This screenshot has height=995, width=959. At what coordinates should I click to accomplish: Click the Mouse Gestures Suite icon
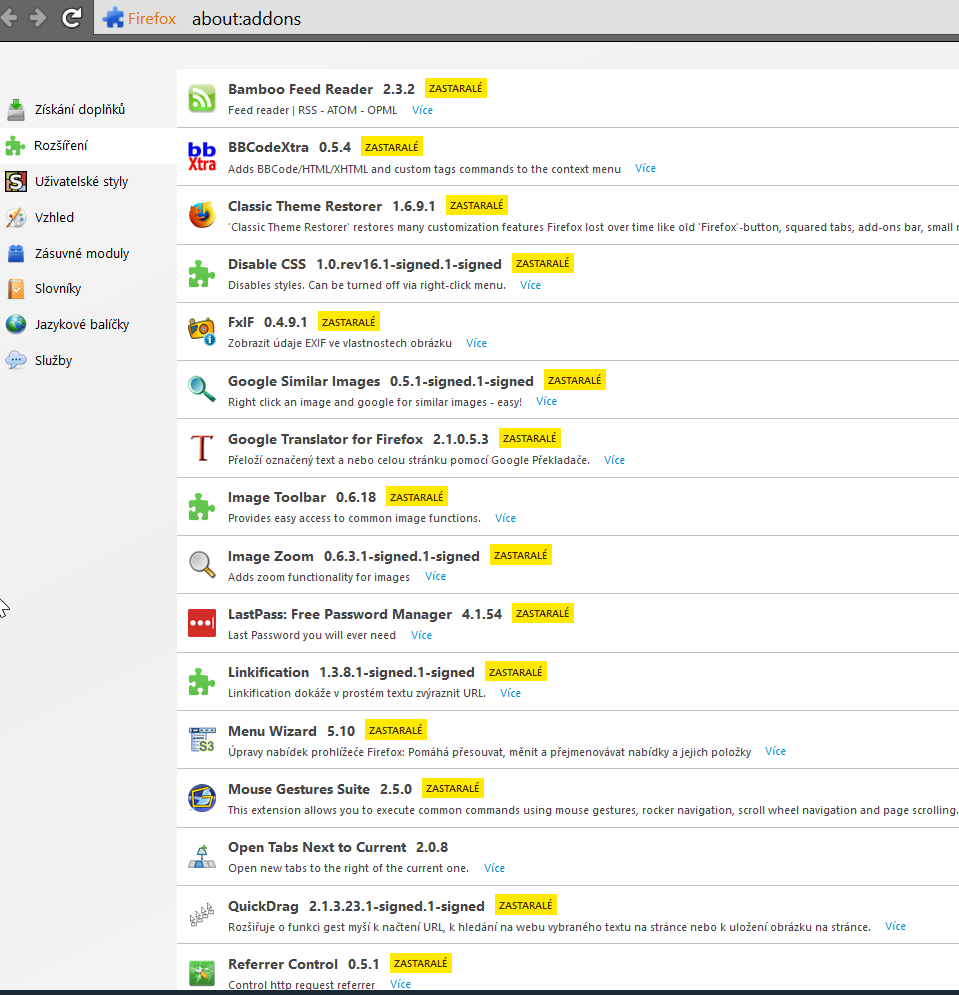[x=202, y=798]
